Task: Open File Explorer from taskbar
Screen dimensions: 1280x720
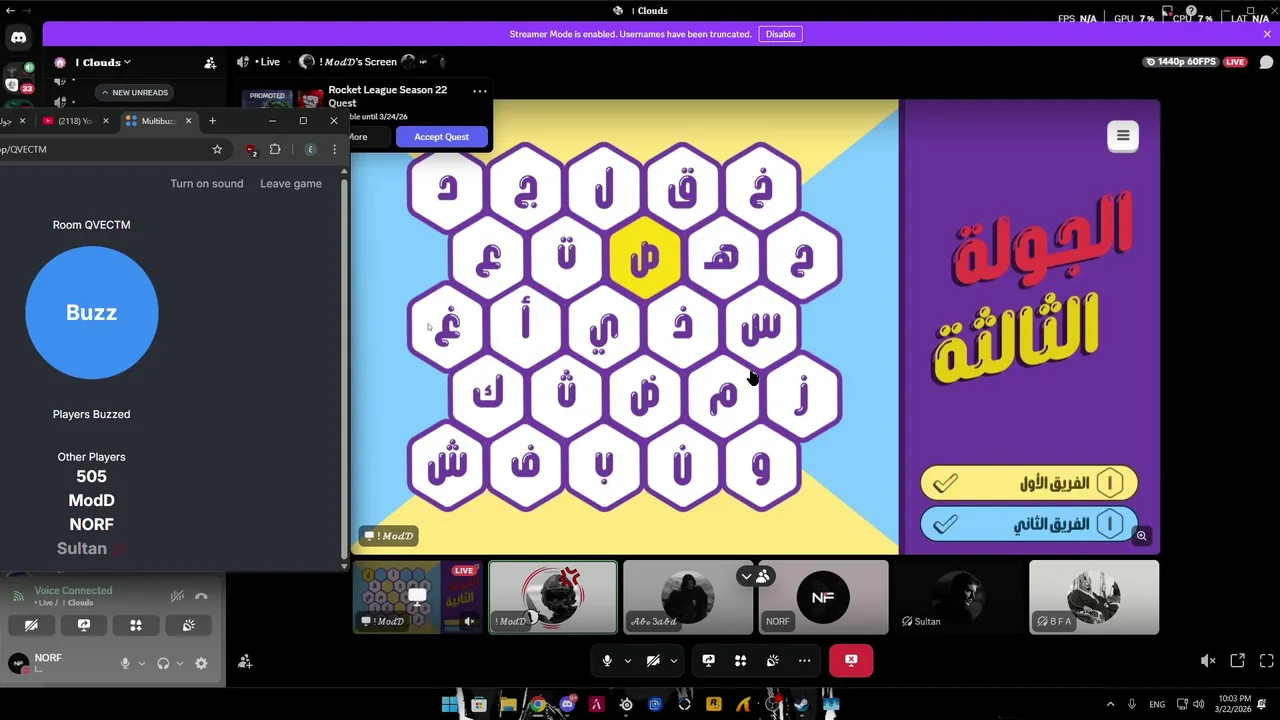Action: tap(508, 704)
